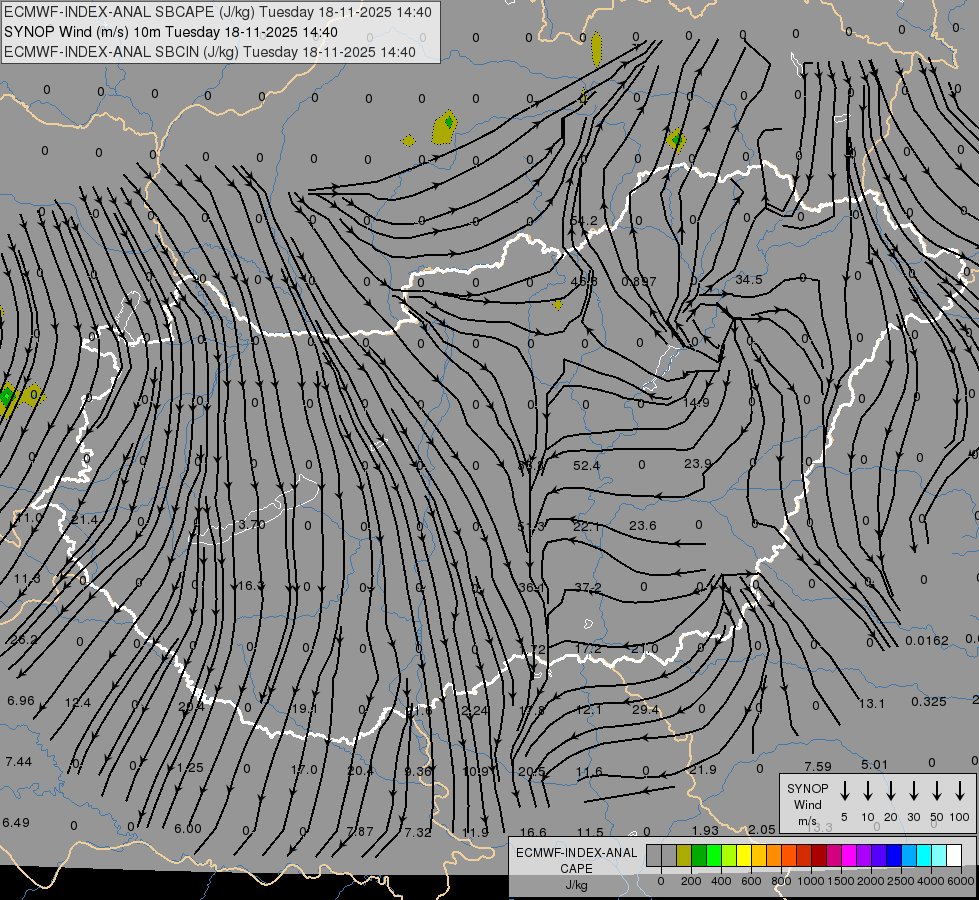Click the SBCIN title line in header box

[210, 52]
